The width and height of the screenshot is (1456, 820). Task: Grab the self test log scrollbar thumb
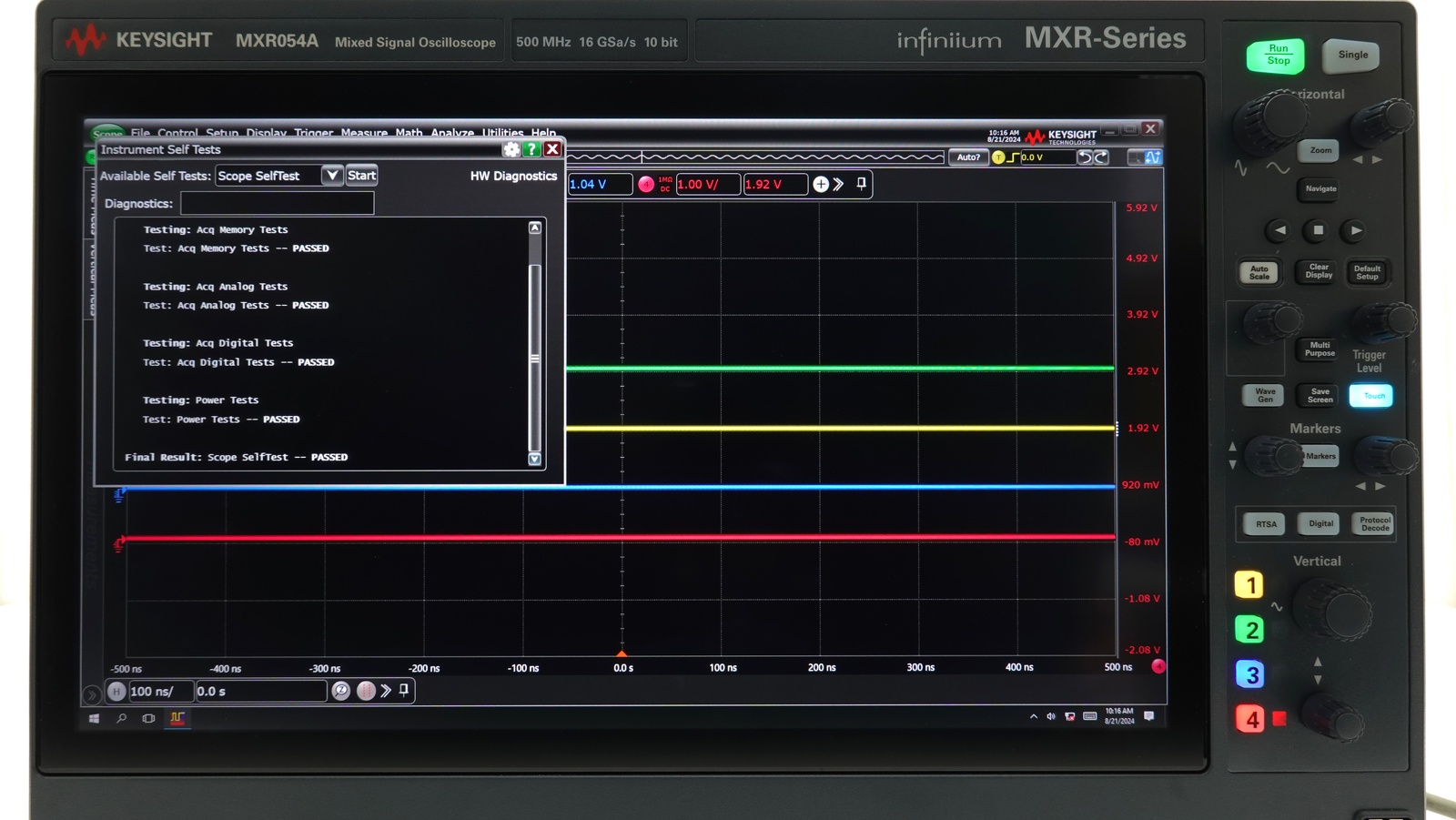(x=535, y=357)
